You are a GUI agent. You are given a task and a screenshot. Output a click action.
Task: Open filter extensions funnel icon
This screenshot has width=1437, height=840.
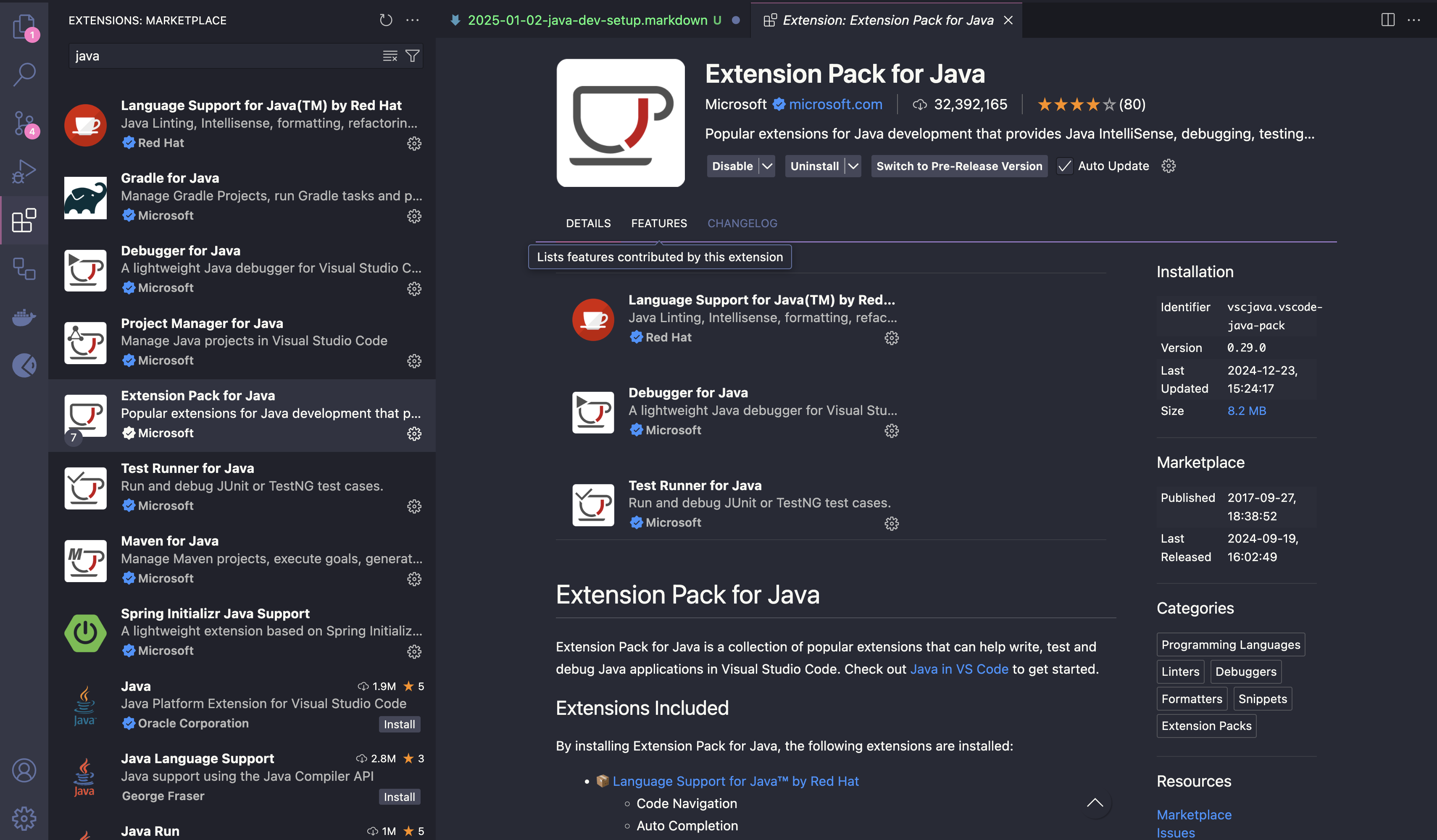(412, 56)
